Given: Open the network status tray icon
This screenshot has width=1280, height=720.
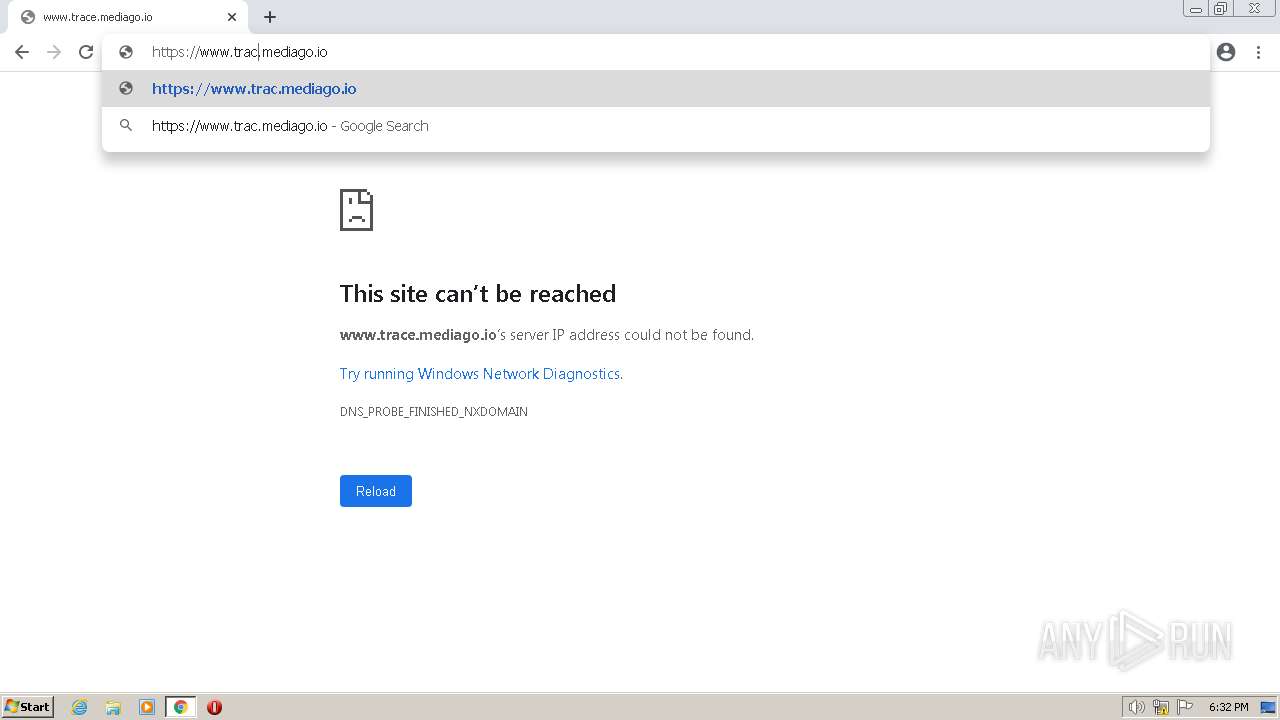Looking at the screenshot, I should 1161,707.
